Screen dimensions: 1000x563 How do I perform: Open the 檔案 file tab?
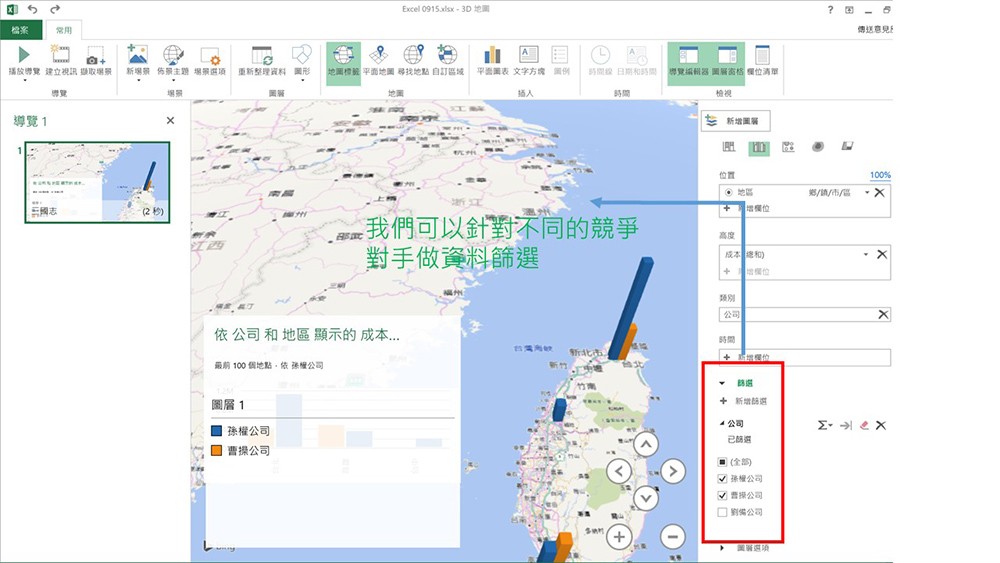(x=20, y=30)
